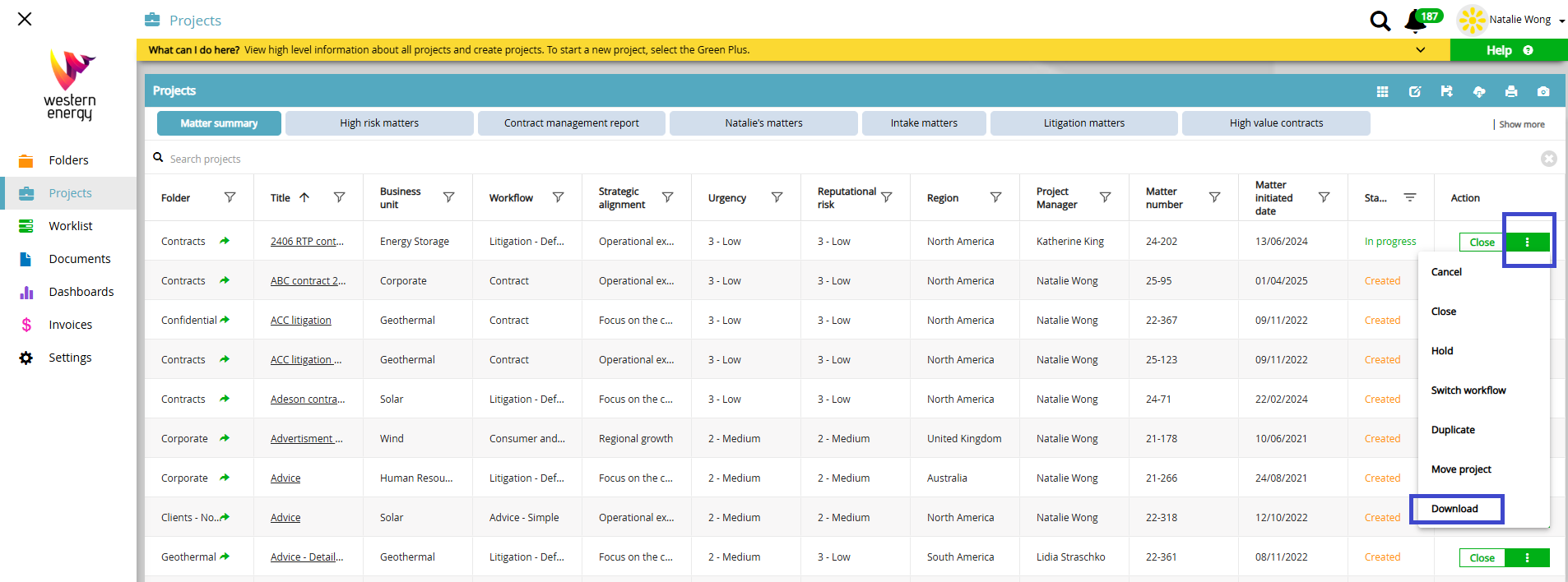Viewport: 1568px width, 582px height.
Task: Switch to Matter summary tab
Action: pos(219,123)
